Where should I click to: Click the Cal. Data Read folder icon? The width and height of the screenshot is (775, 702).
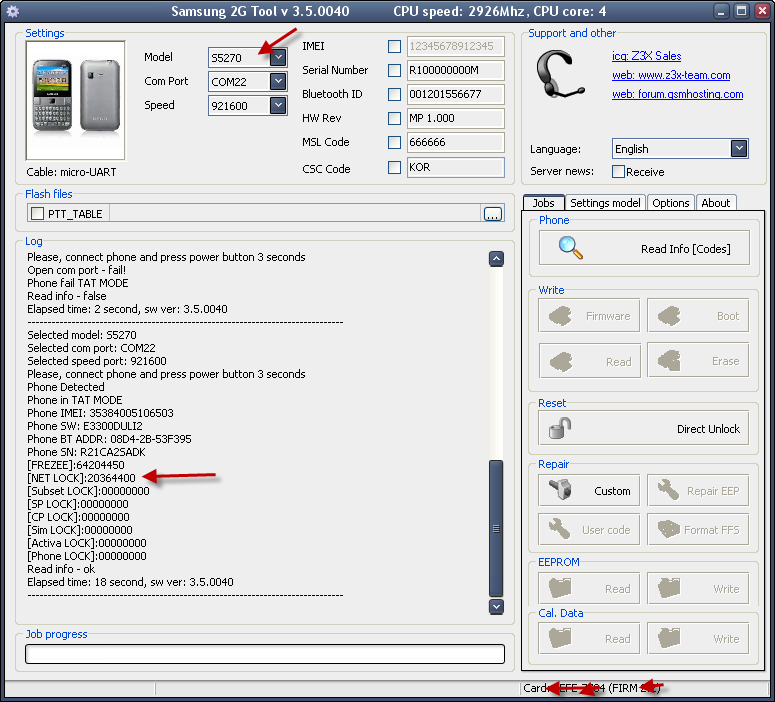tap(560, 638)
